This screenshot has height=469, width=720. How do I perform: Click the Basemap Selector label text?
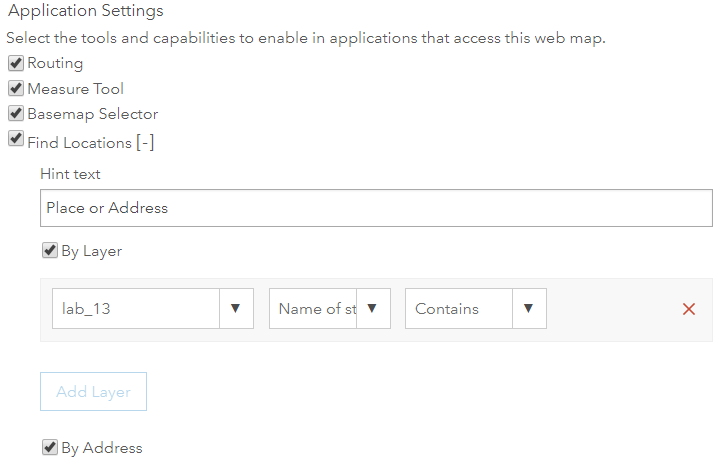click(x=92, y=114)
